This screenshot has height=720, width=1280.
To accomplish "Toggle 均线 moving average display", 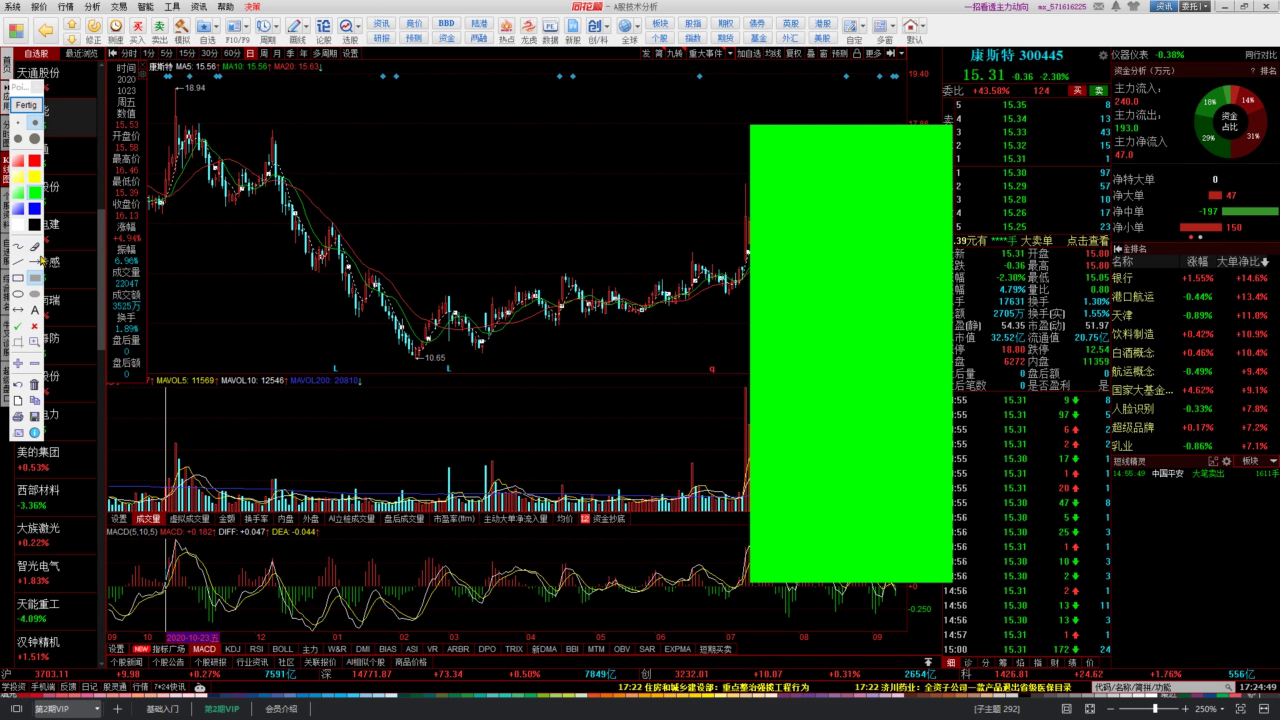I will point(773,53).
